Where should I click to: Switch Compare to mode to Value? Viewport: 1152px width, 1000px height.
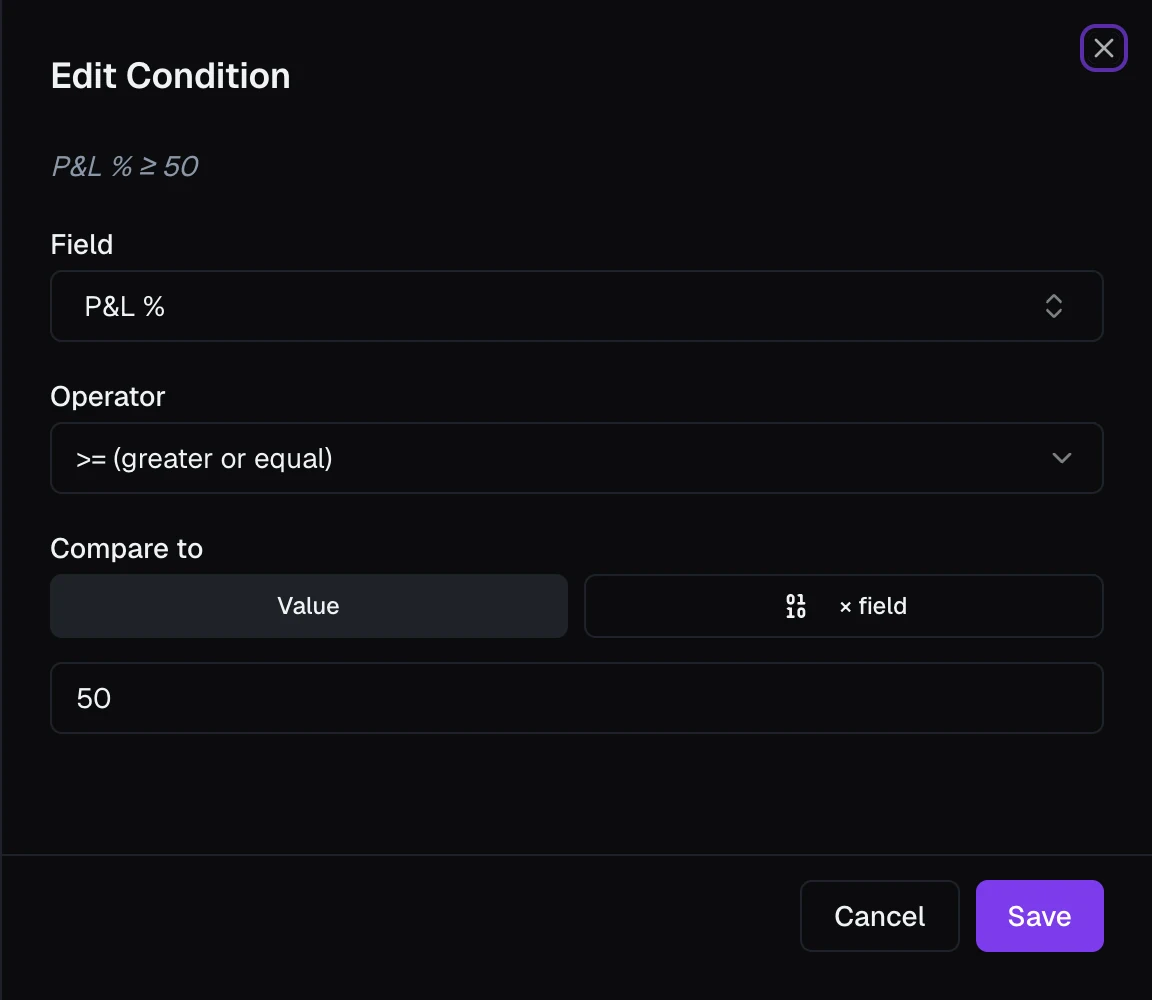(309, 606)
